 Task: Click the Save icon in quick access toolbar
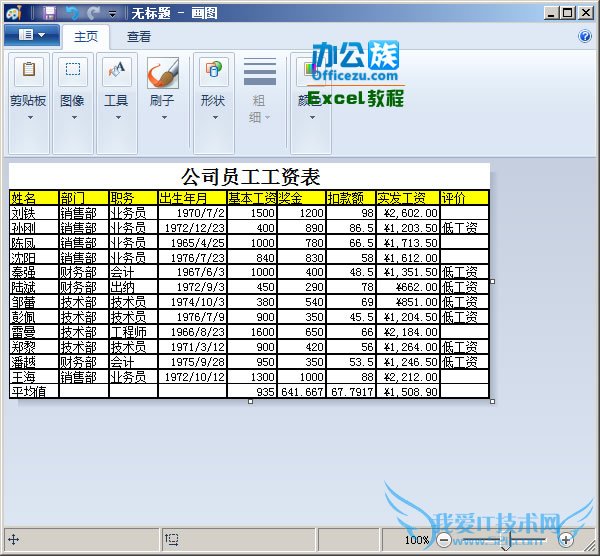[x=49, y=13]
